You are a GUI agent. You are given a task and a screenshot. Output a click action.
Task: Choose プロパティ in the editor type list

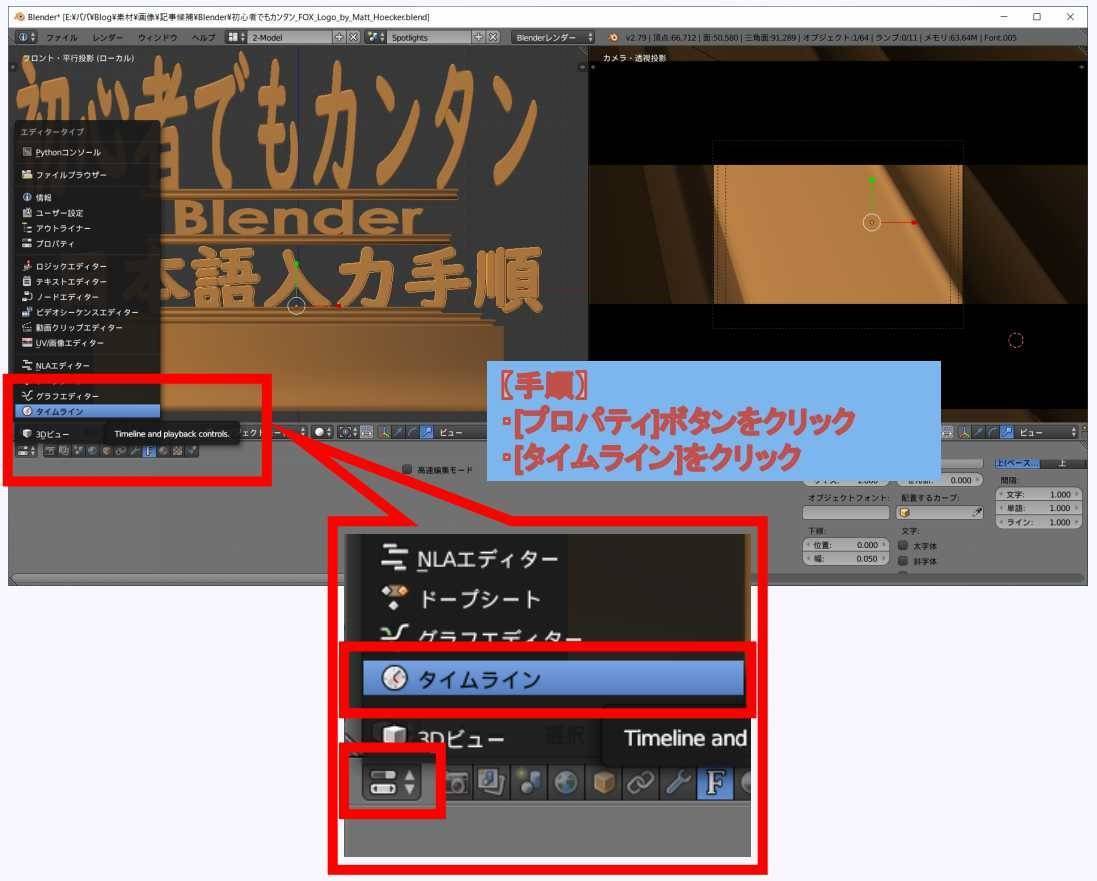pyautogui.click(x=87, y=244)
